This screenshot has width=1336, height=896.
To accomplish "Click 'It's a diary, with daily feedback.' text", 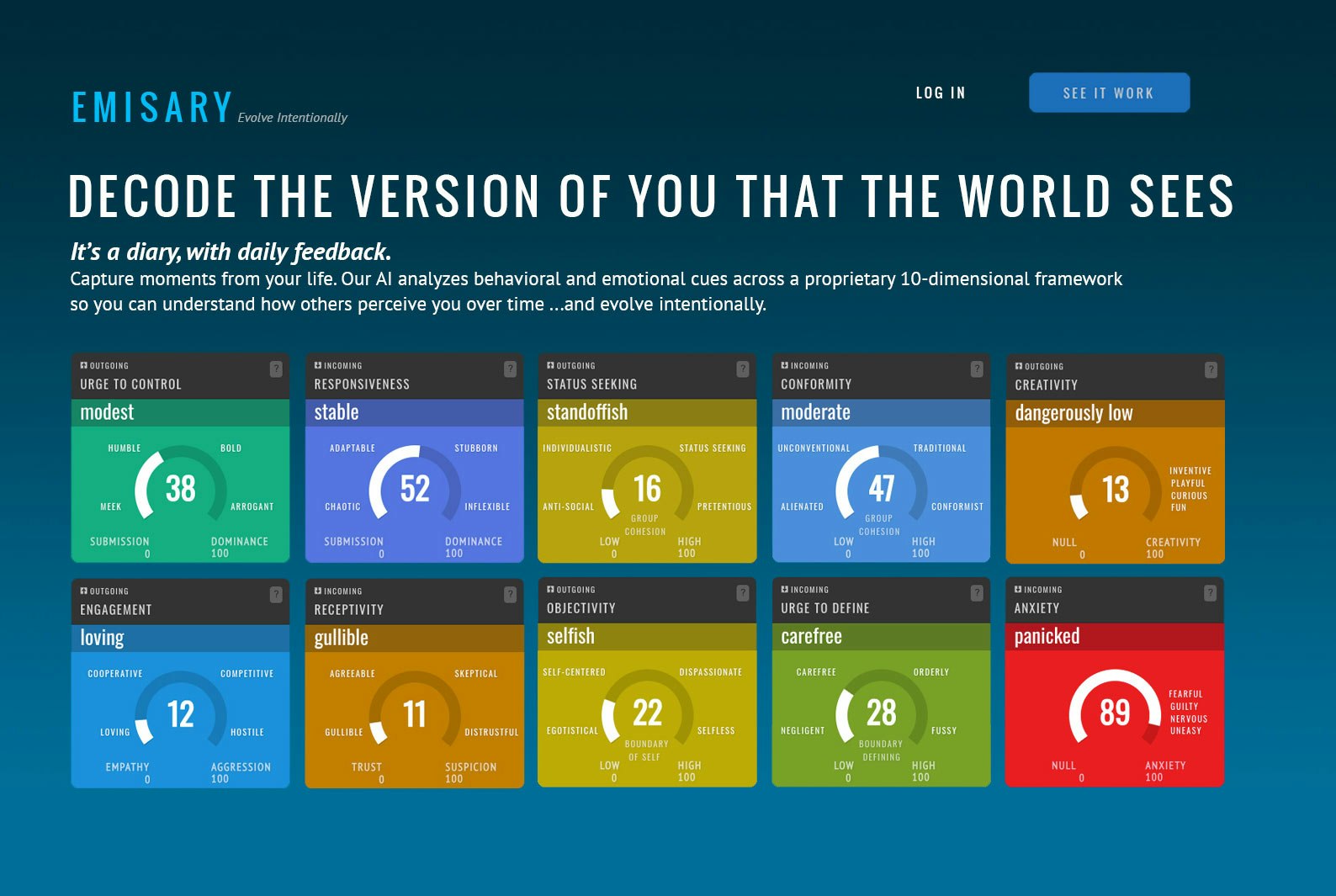I will 231,252.
